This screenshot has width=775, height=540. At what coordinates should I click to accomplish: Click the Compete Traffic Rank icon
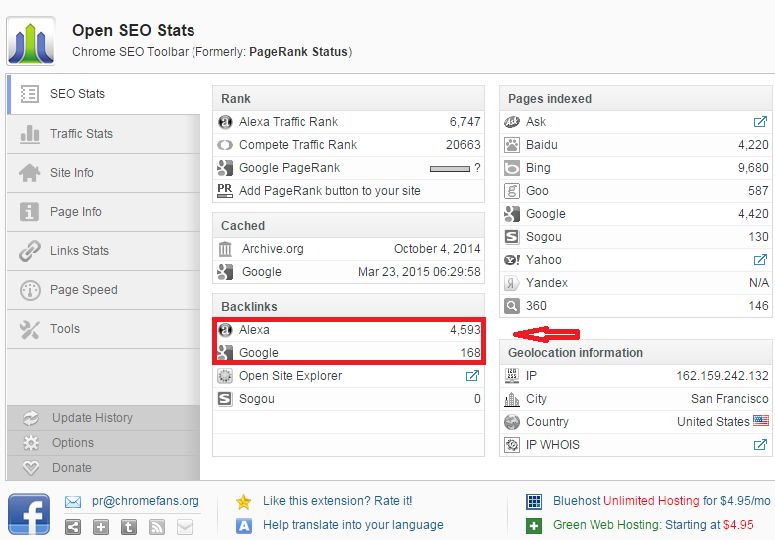tap(225, 145)
